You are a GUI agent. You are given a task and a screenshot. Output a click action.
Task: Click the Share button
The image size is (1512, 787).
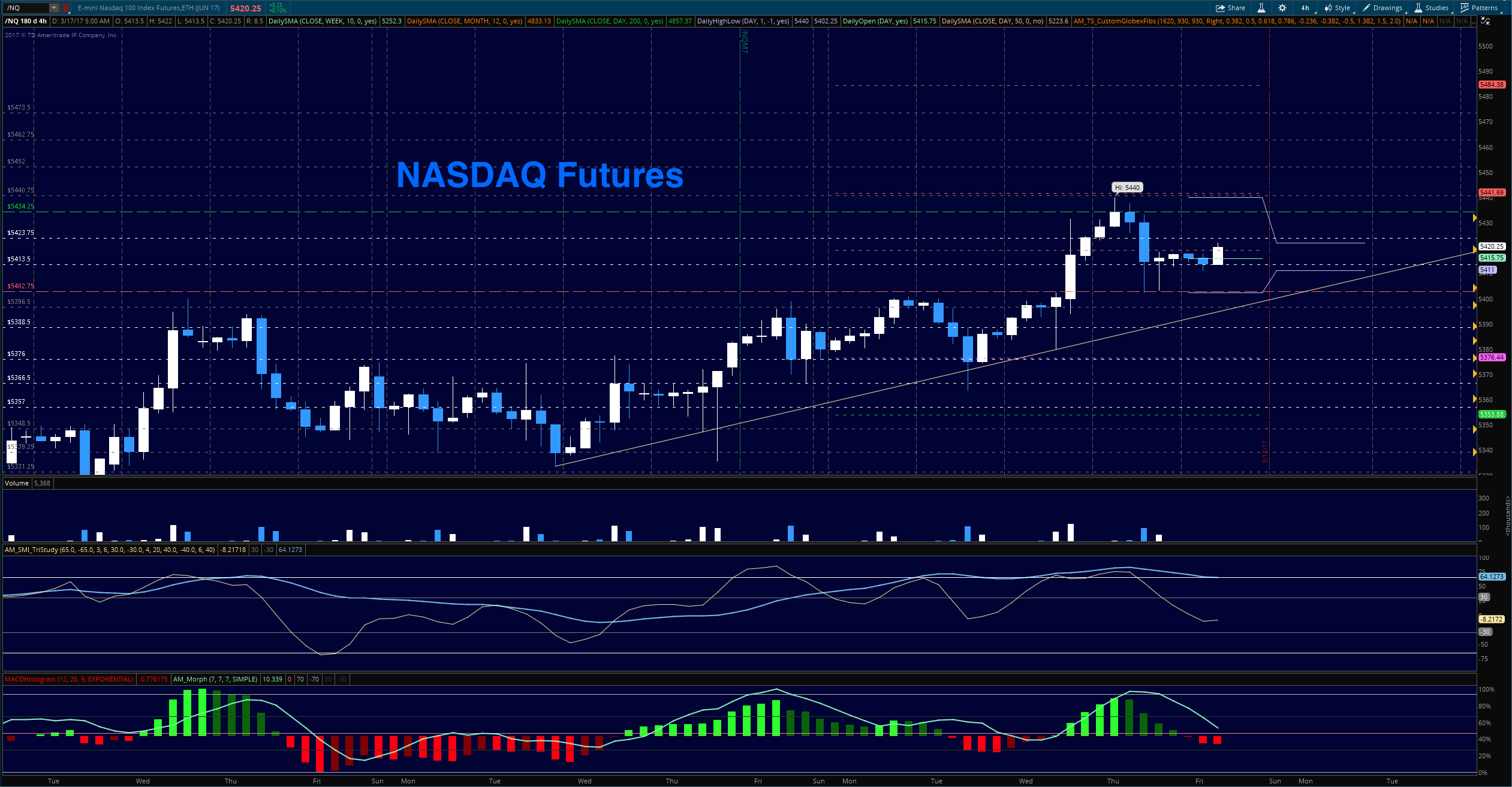point(1230,8)
